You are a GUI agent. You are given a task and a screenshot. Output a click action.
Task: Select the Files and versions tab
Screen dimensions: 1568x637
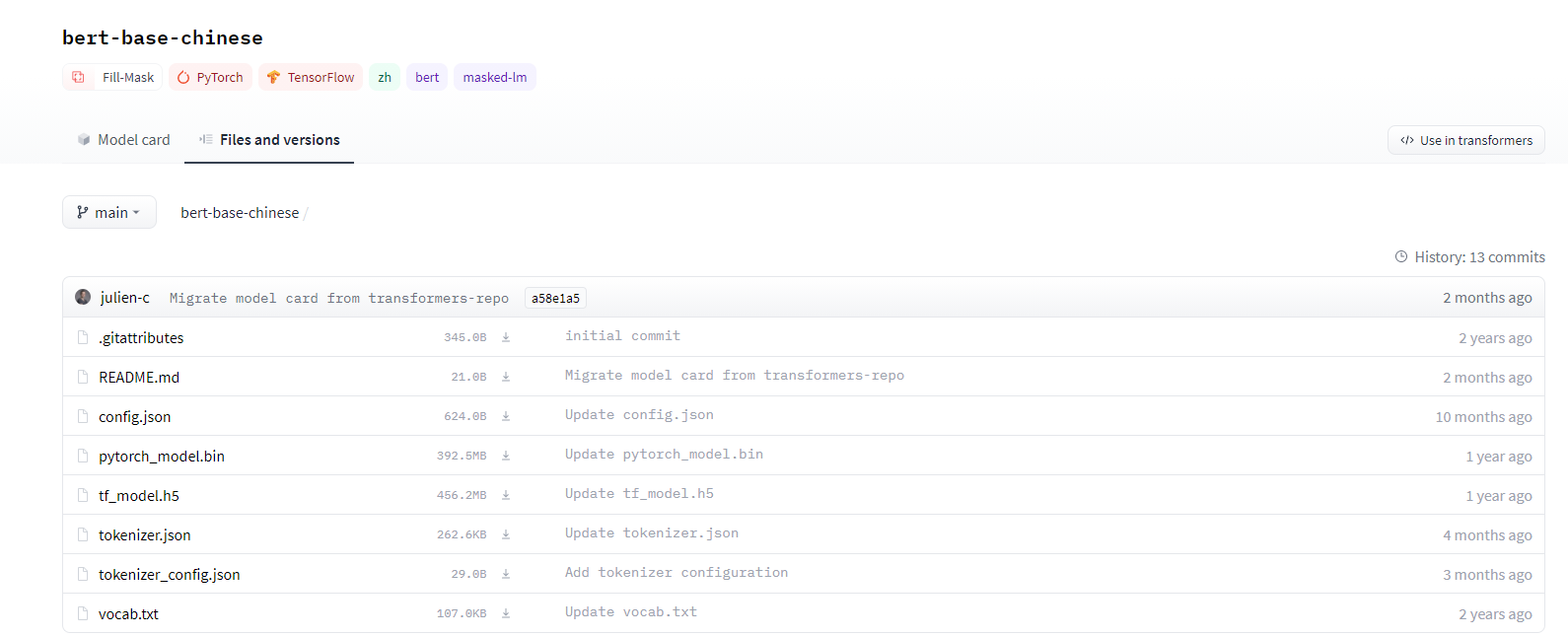(x=269, y=140)
